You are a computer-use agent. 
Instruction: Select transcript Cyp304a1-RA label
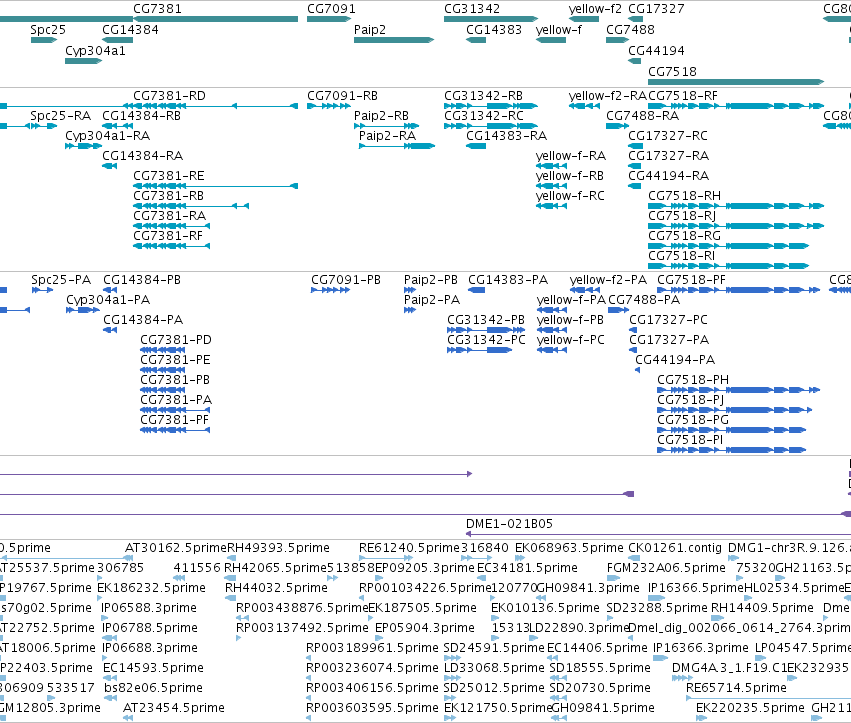point(107,136)
